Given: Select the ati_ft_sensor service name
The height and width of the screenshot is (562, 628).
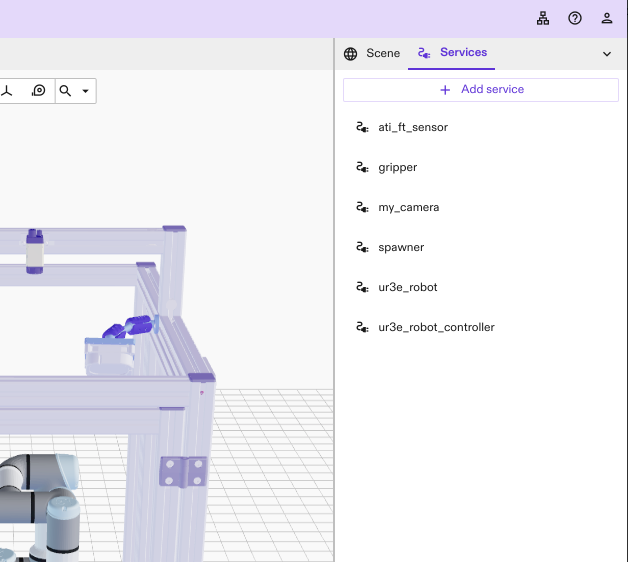Looking at the screenshot, I should pos(413,127).
